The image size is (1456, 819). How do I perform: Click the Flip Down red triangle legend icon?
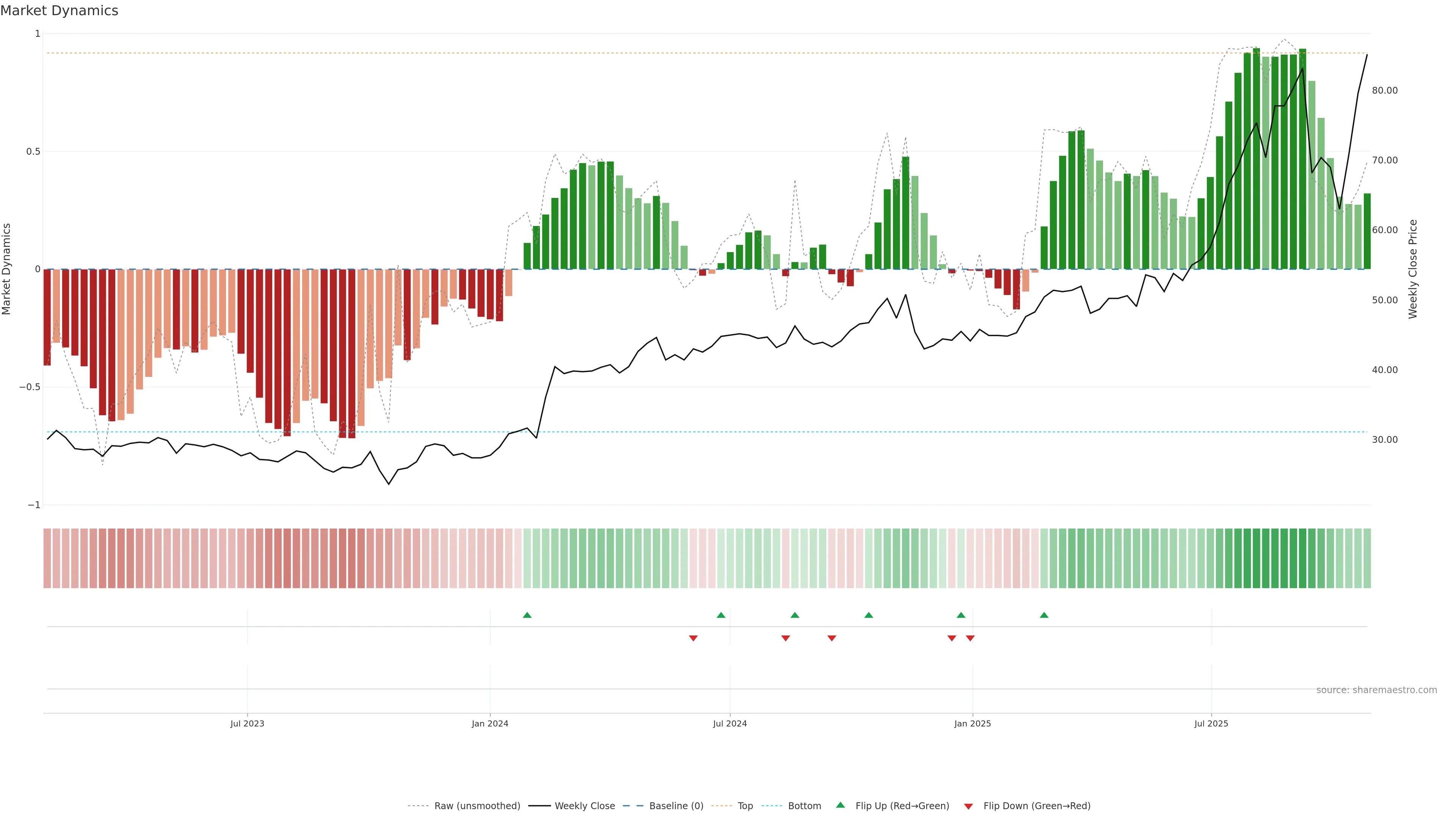(968, 806)
